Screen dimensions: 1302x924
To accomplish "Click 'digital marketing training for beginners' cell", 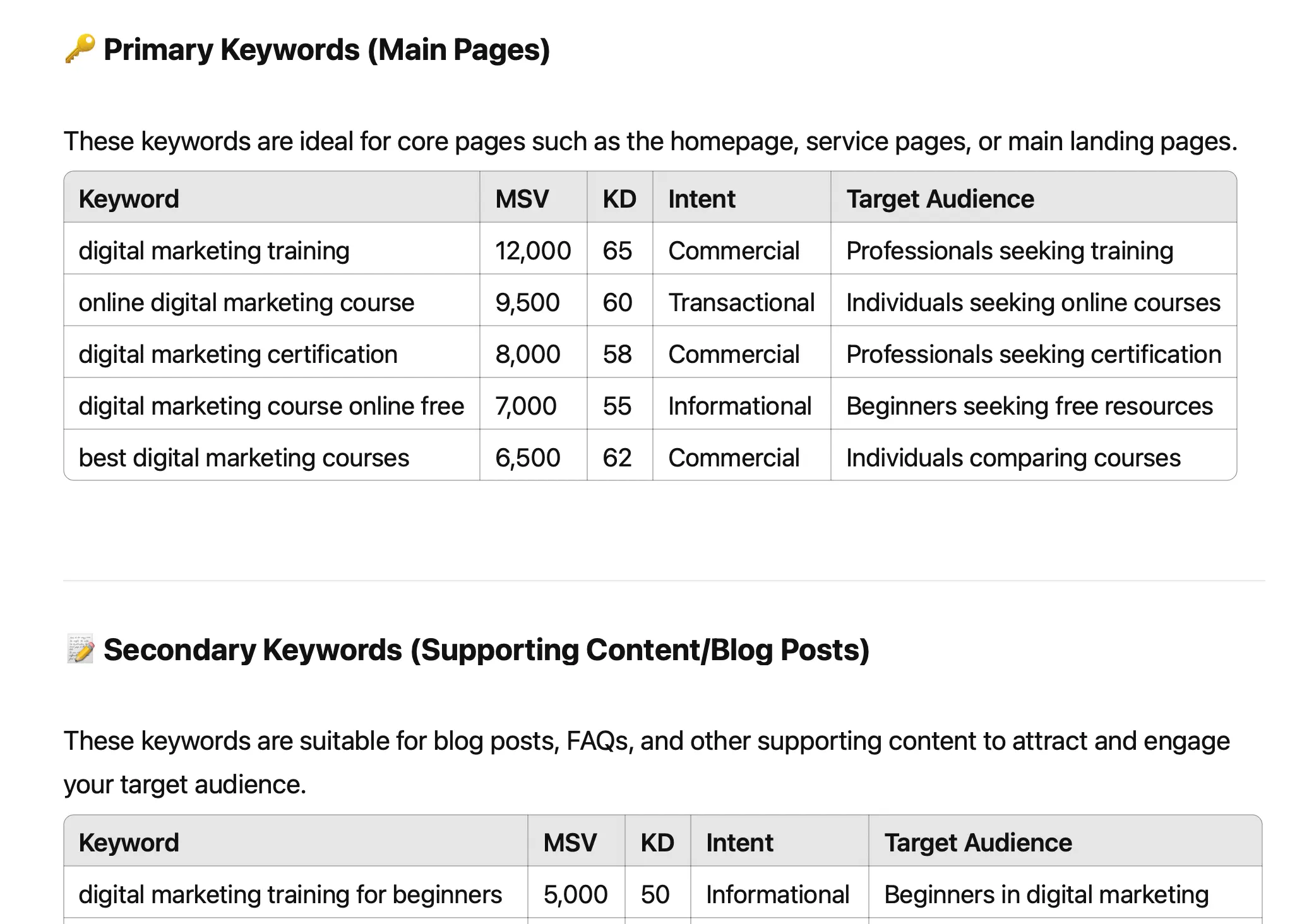I will pos(290,895).
